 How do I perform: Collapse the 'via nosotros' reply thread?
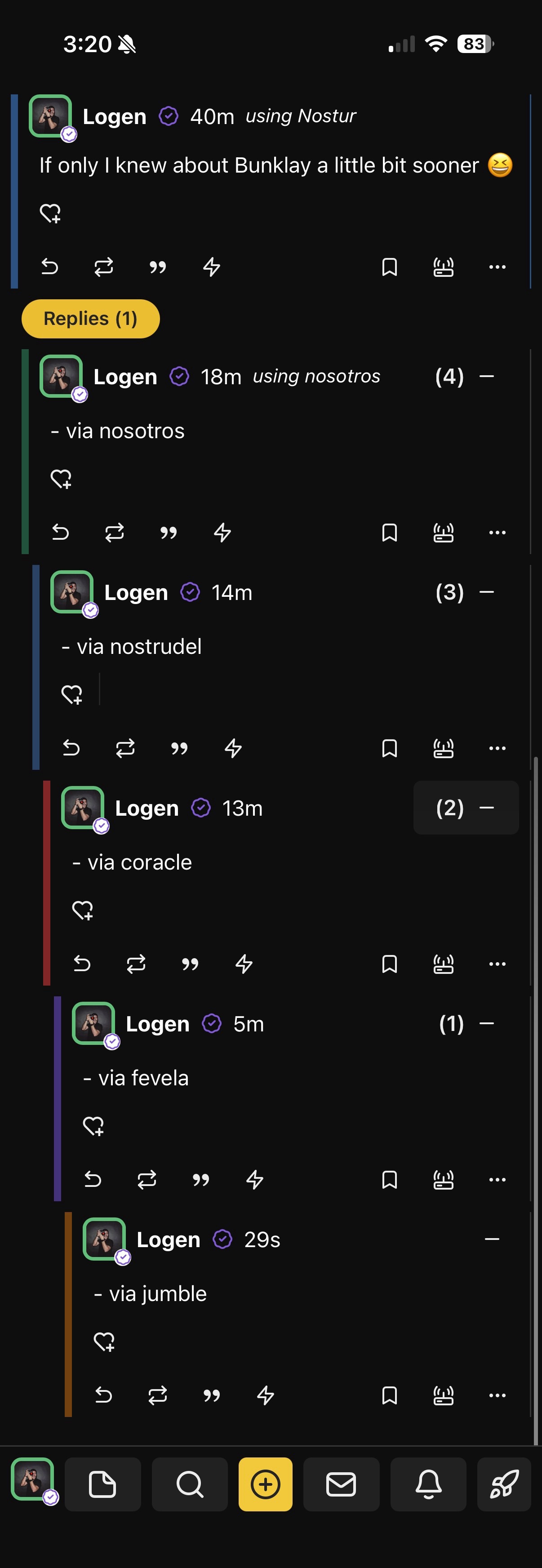[487, 376]
